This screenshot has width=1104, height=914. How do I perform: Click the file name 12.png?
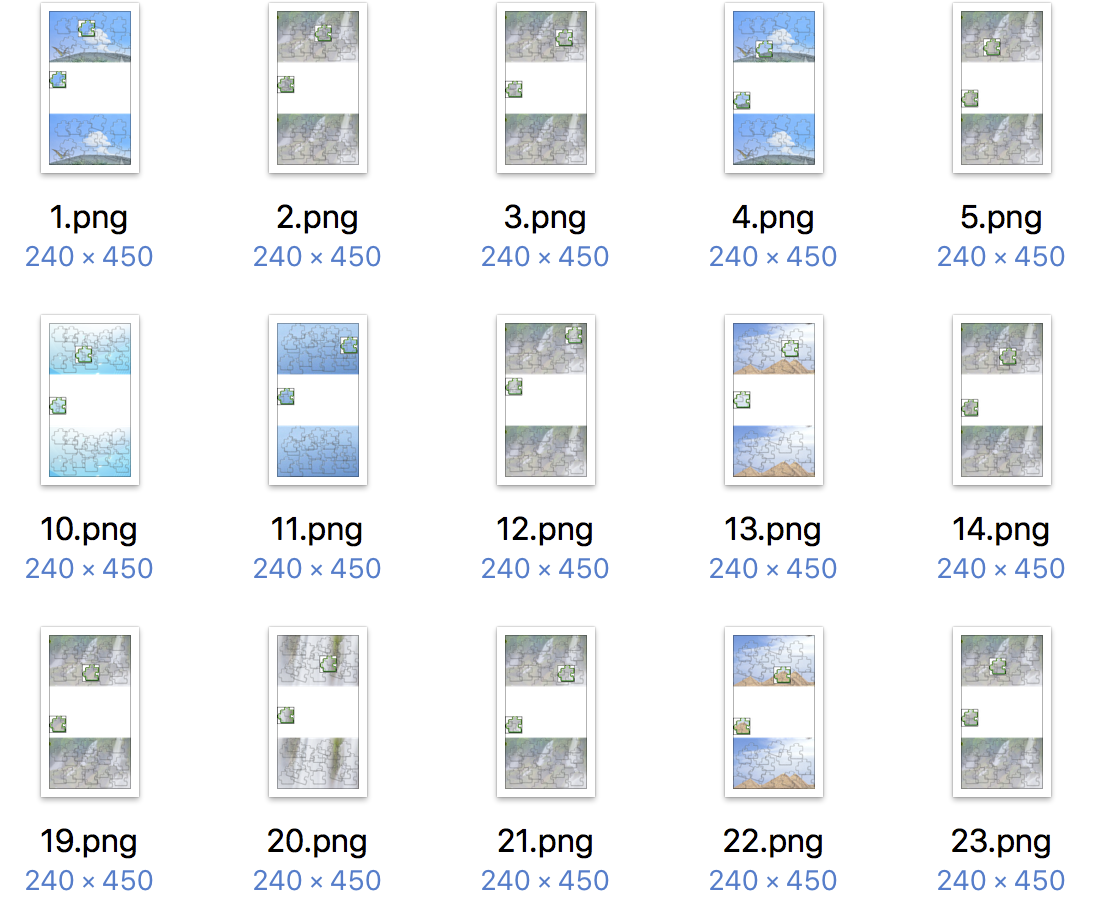coord(545,530)
